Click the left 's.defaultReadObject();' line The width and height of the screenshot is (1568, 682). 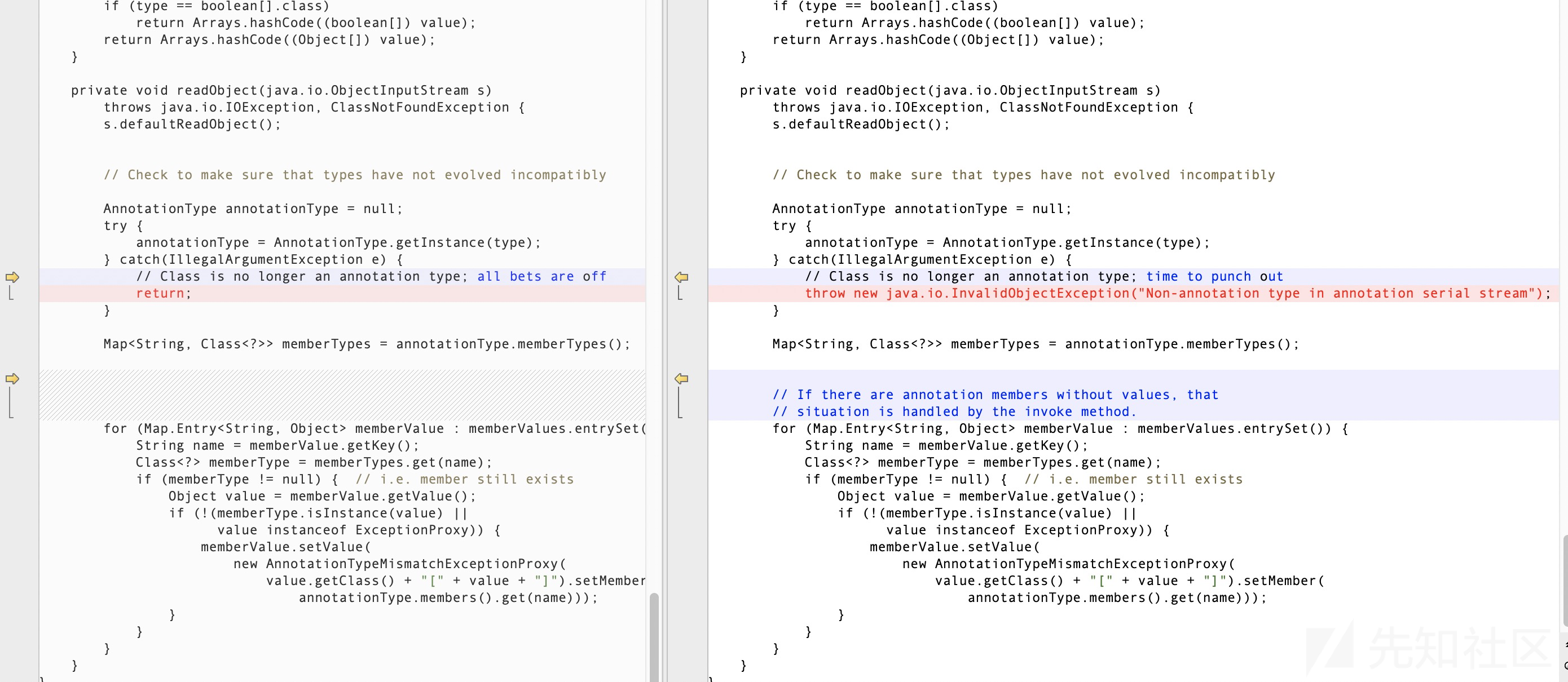tap(192, 124)
